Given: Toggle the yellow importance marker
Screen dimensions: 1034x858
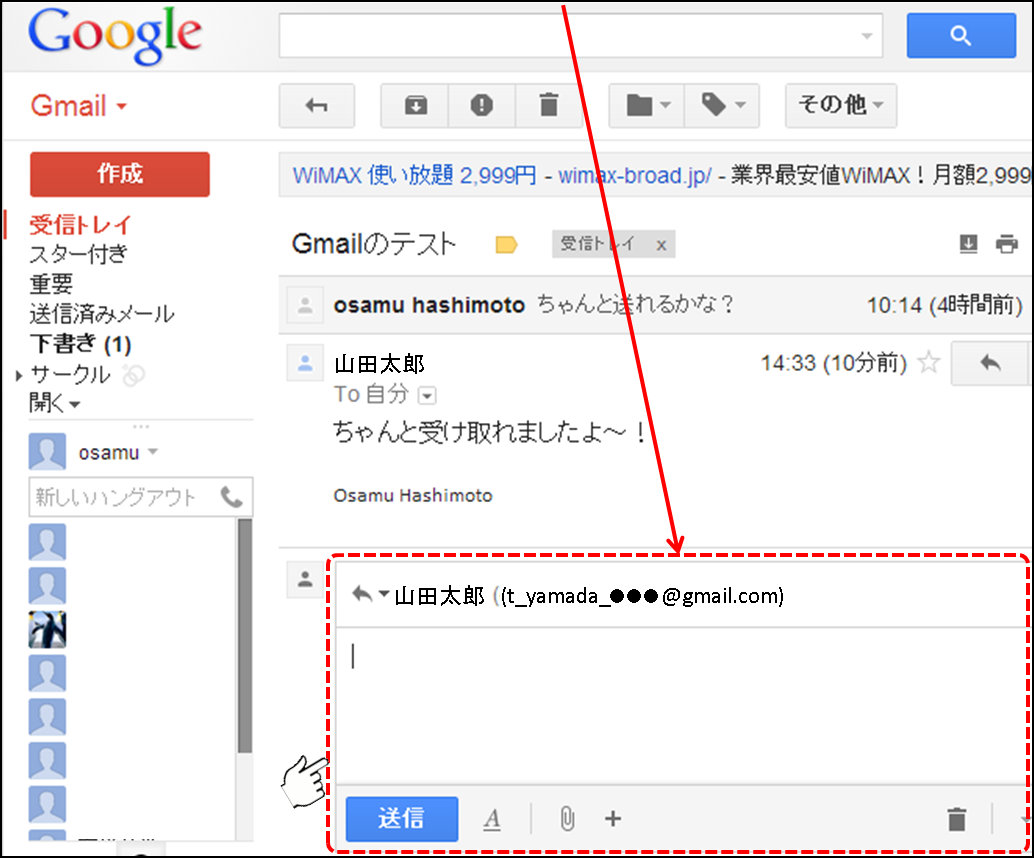Looking at the screenshot, I should [x=507, y=245].
